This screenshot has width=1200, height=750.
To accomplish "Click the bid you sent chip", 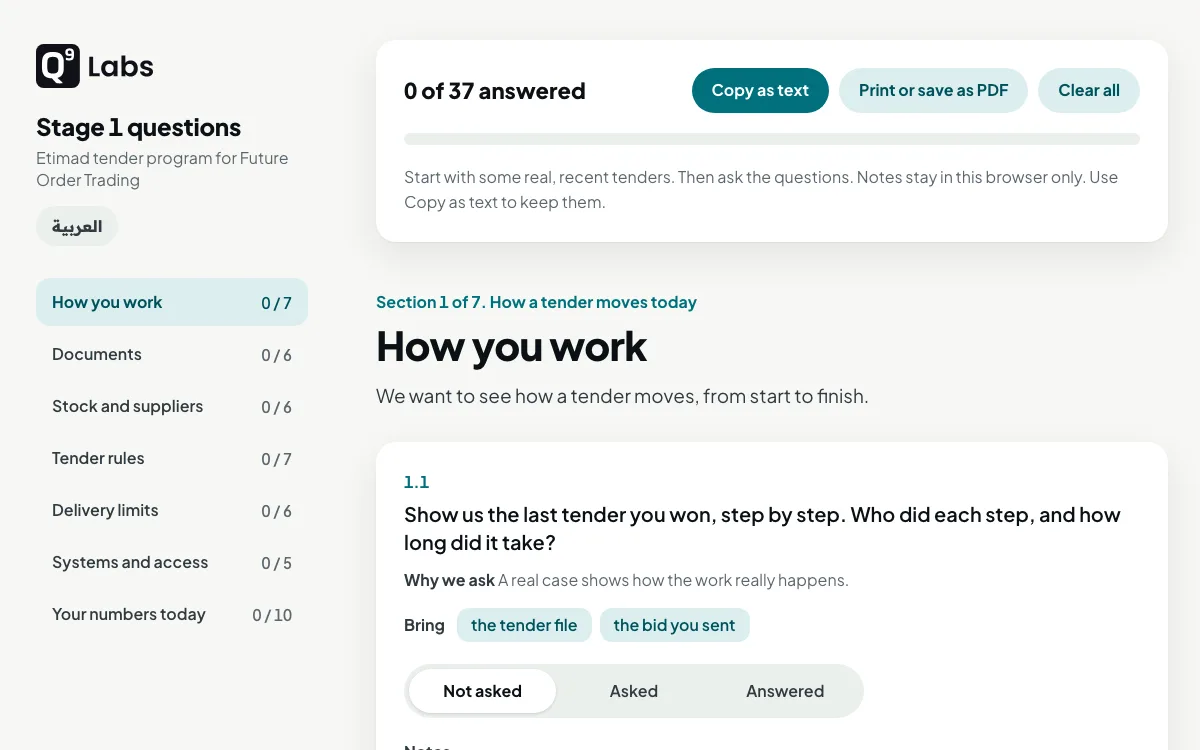I will pos(674,625).
